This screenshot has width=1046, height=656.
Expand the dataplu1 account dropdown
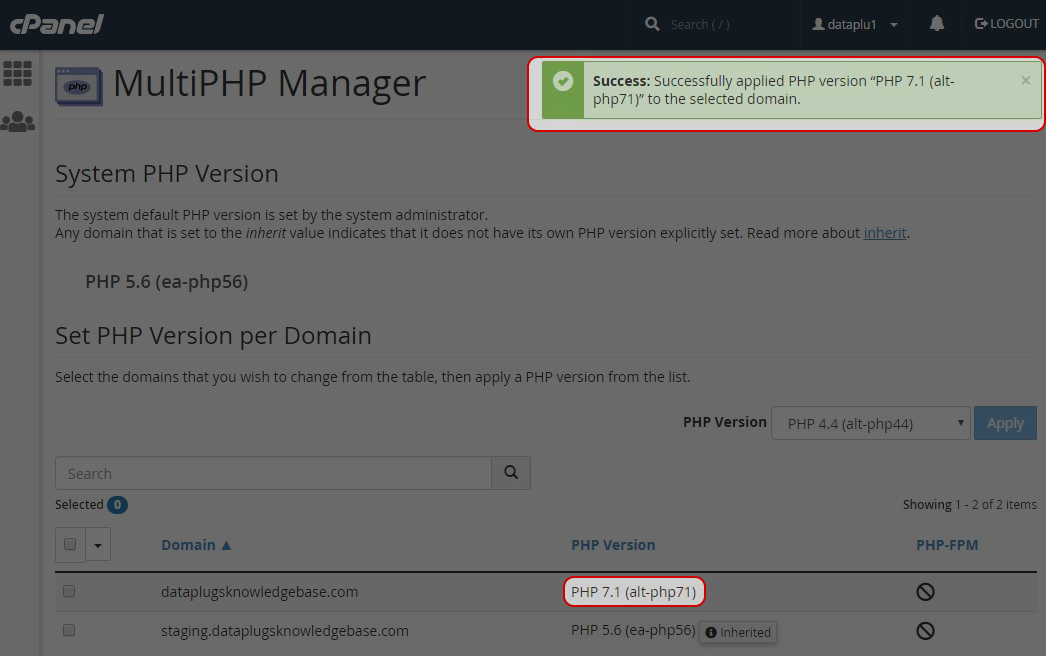tap(855, 23)
